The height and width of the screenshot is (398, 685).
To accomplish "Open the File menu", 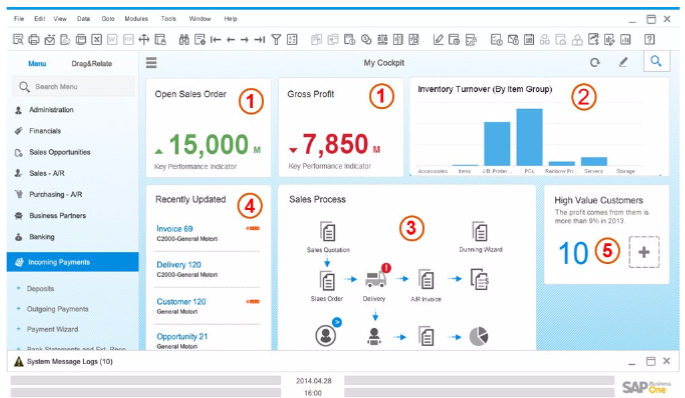I will tap(19, 19).
